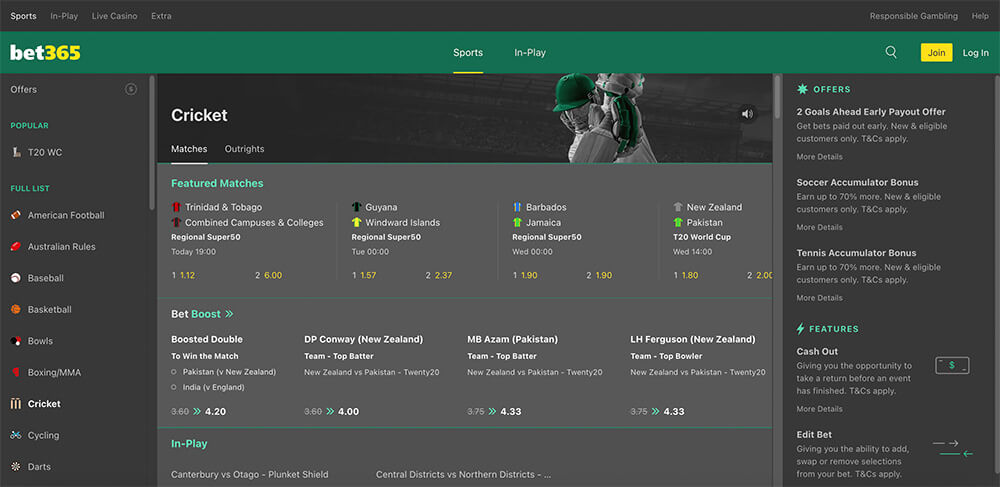This screenshot has height=487, width=1000.
Task: Open the Sports tab in green header
Action: point(468,53)
